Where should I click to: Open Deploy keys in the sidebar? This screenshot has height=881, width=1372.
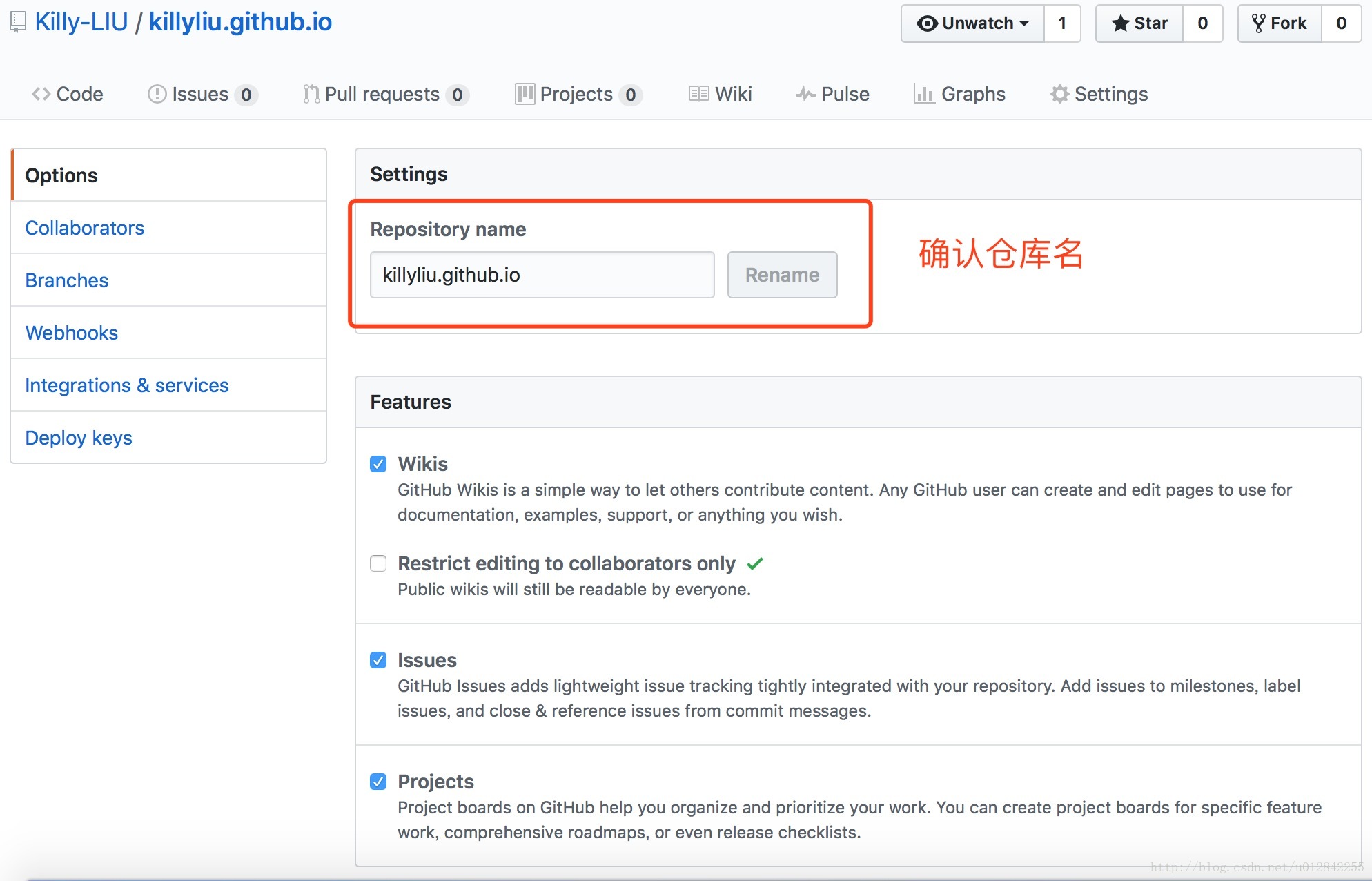(x=168, y=438)
